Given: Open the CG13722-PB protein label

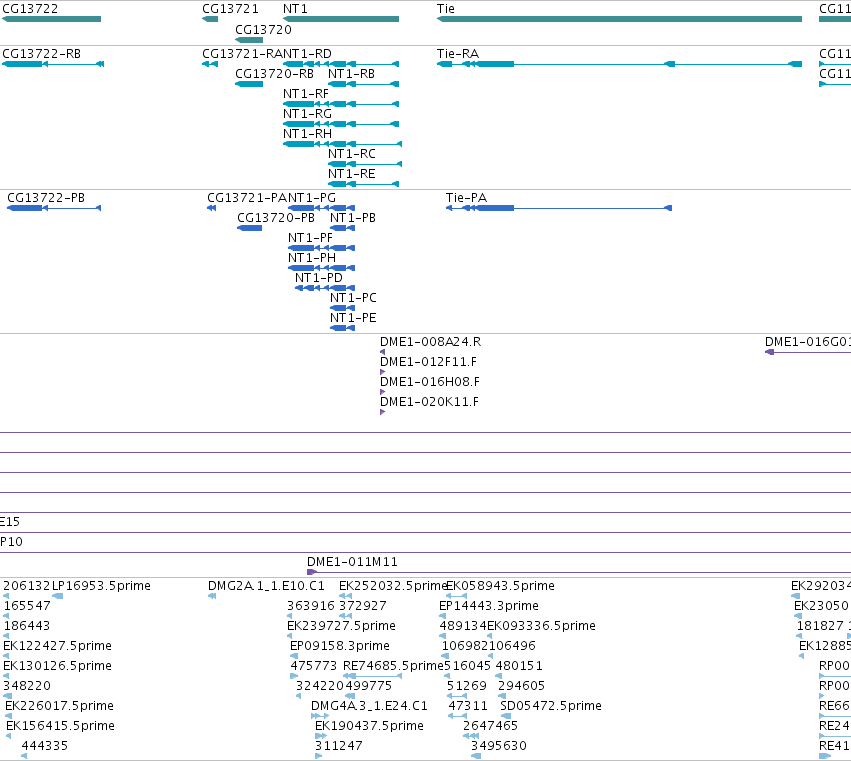Looking at the screenshot, I should click(46, 198).
